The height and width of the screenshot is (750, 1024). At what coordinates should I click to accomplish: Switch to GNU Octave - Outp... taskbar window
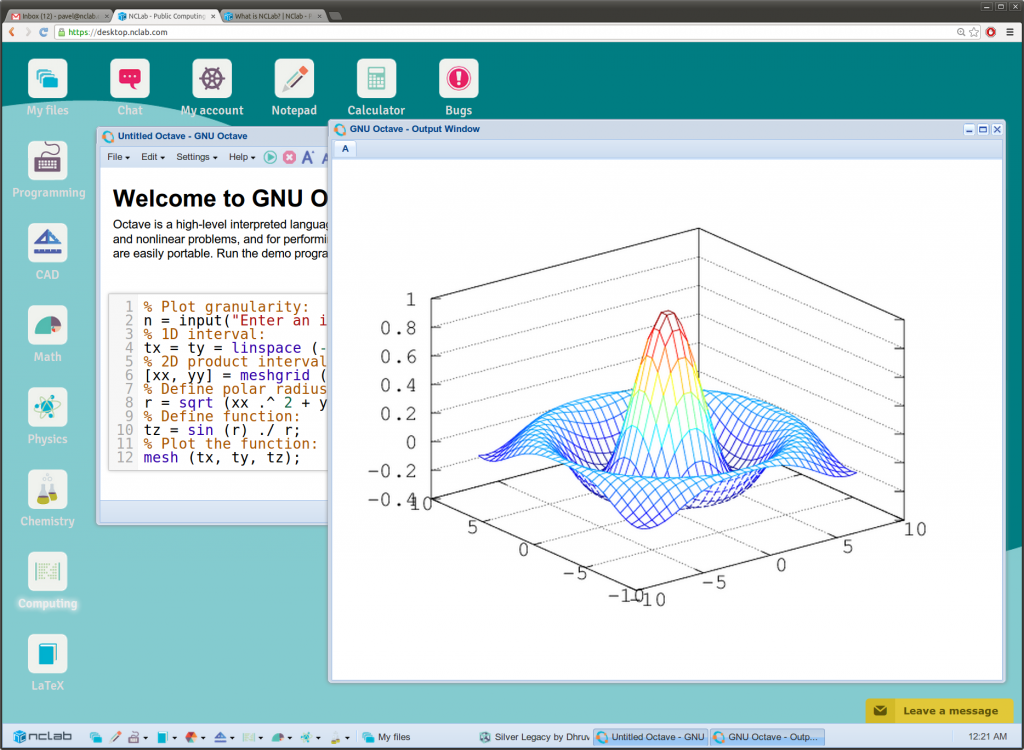pos(767,737)
